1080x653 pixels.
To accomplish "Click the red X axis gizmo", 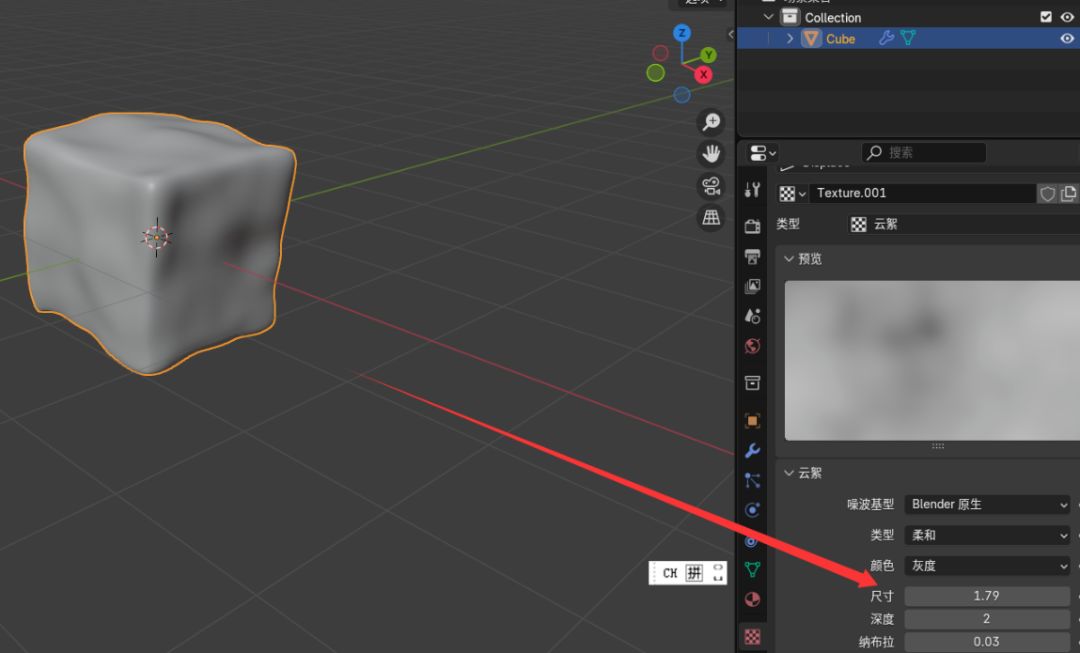I will (704, 75).
